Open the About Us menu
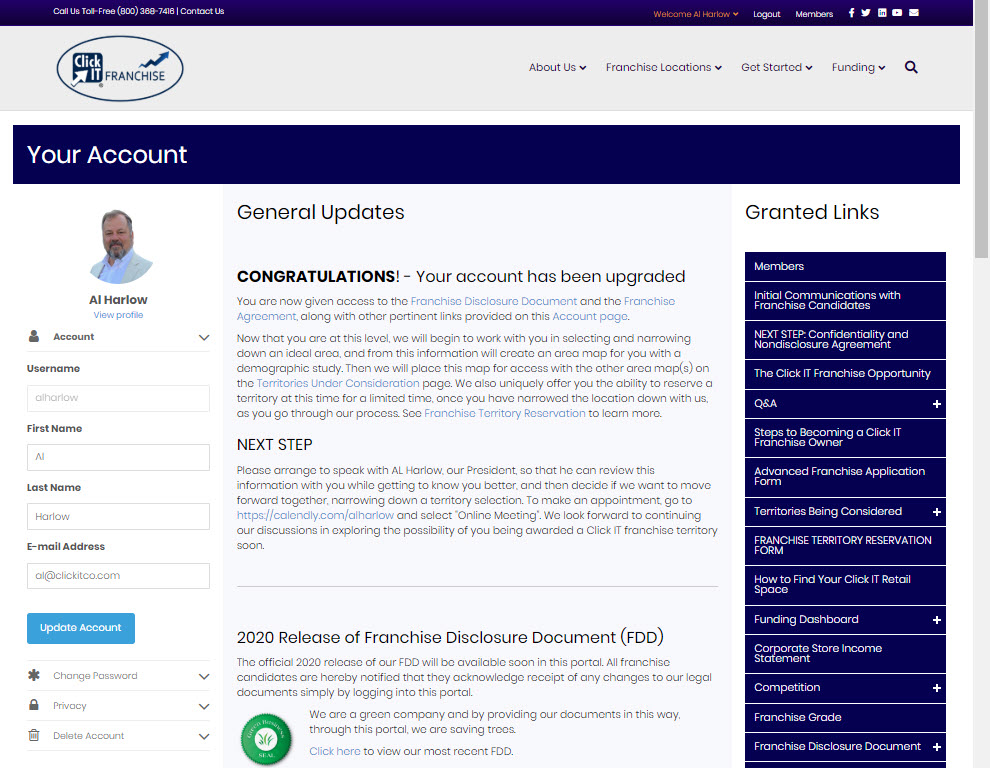Viewport: 990px width, 768px height. click(x=558, y=67)
